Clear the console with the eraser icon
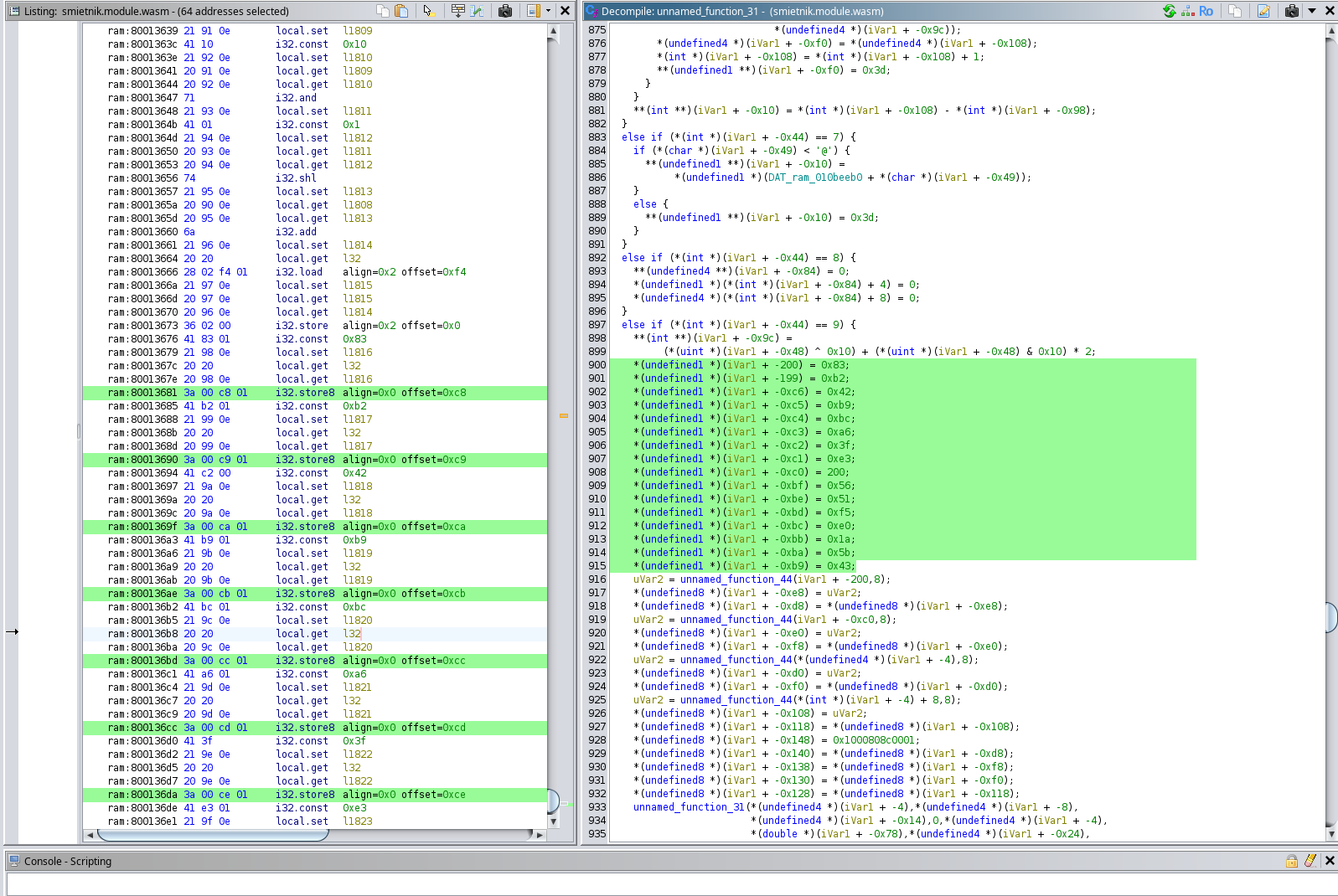The width and height of the screenshot is (1338, 896). point(1310,861)
